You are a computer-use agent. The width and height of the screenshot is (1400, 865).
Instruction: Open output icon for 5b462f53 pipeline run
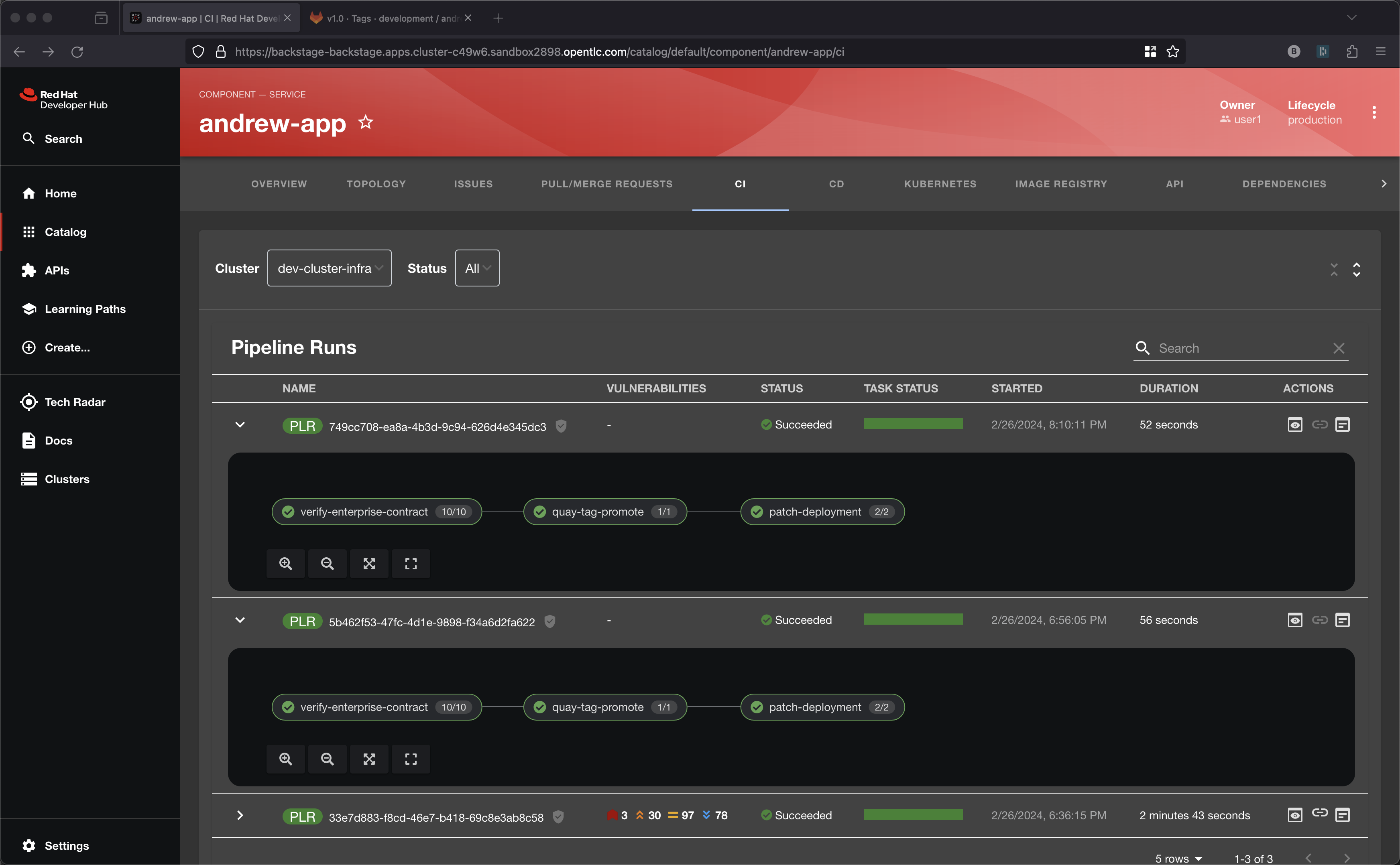1342,620
